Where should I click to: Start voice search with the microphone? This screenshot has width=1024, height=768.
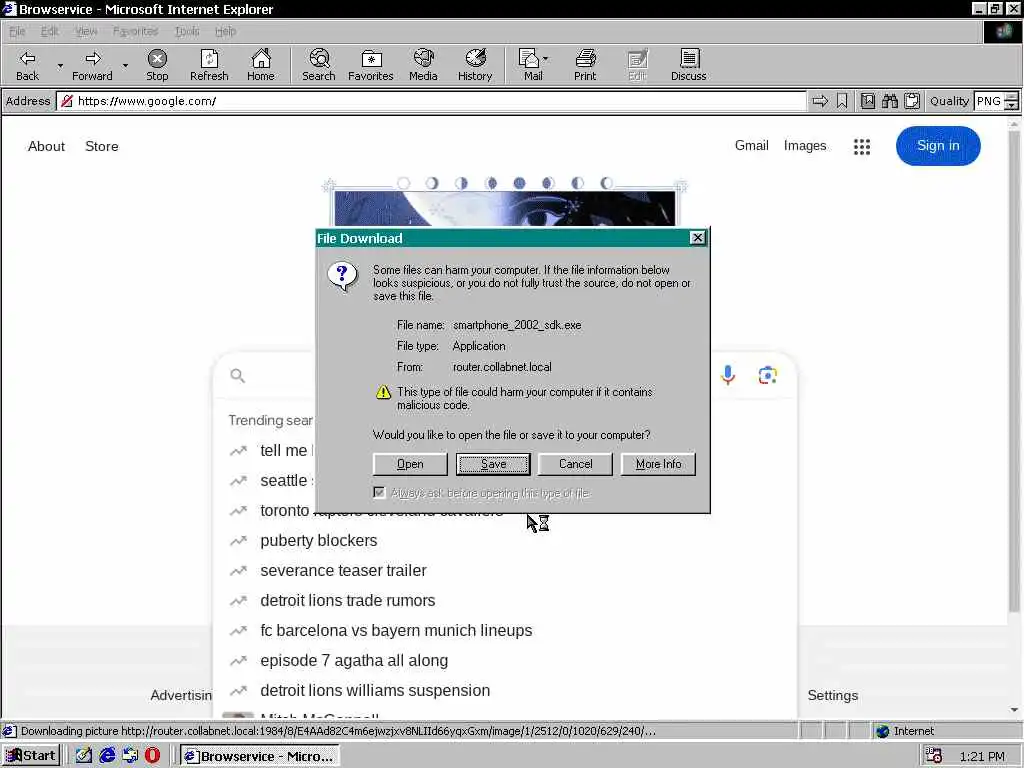(x=728, y=376)
